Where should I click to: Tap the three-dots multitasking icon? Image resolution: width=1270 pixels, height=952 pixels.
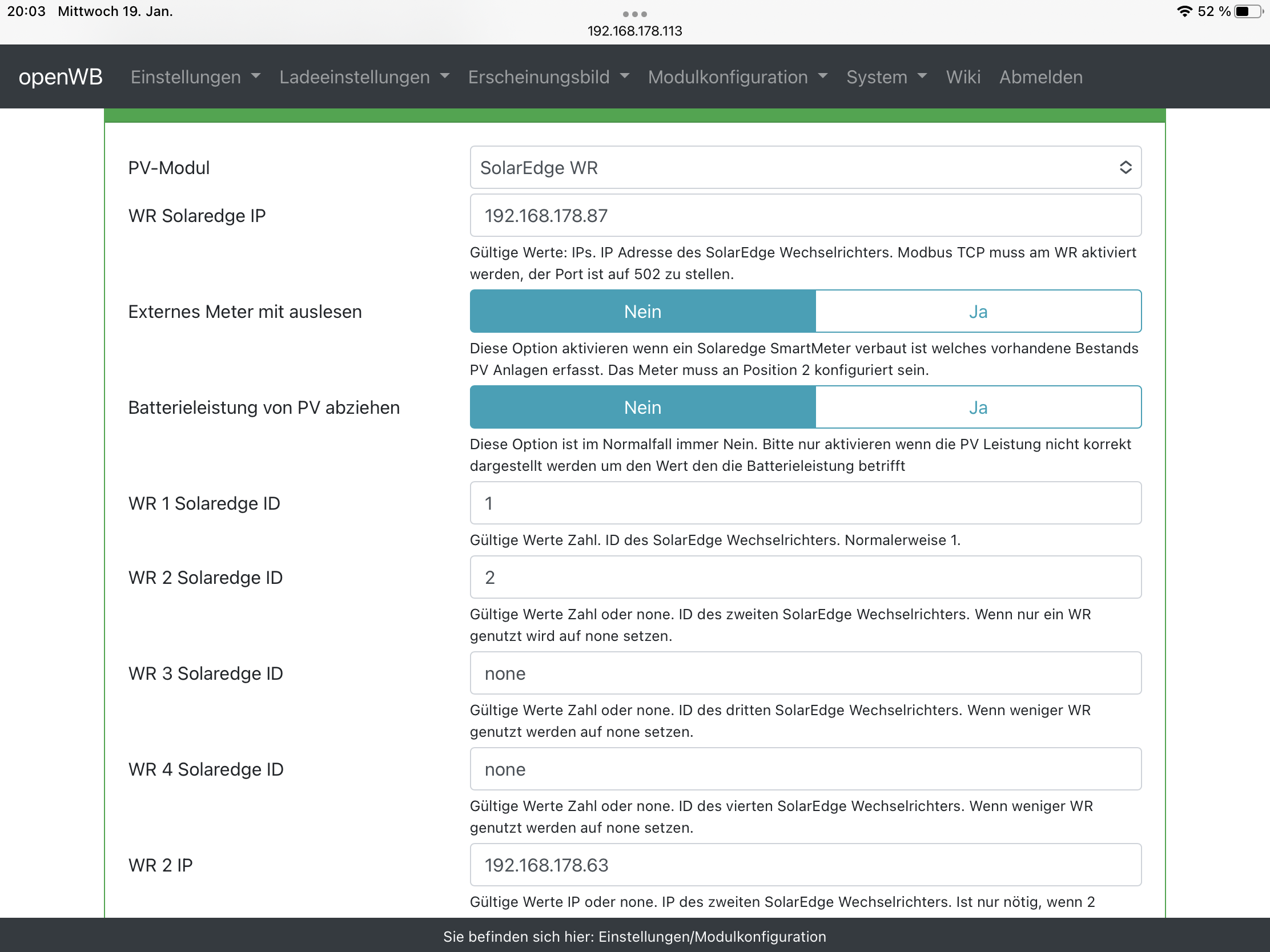click(x=634, y=14)
